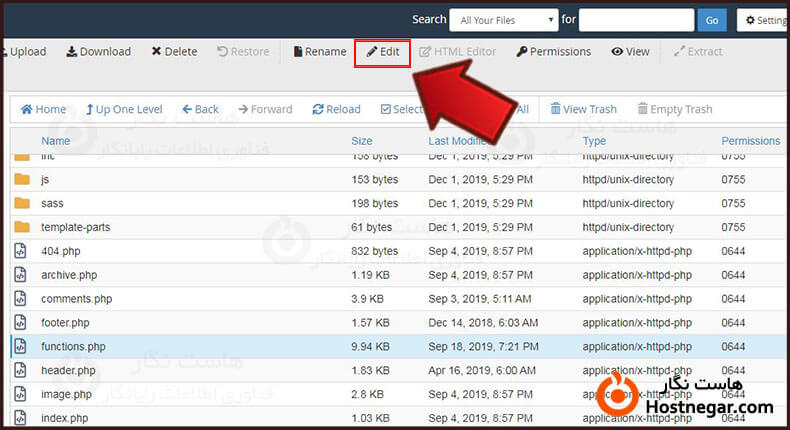Click the Edit pencil toolbar button
790x430 pixels.
tap(382, 52)
